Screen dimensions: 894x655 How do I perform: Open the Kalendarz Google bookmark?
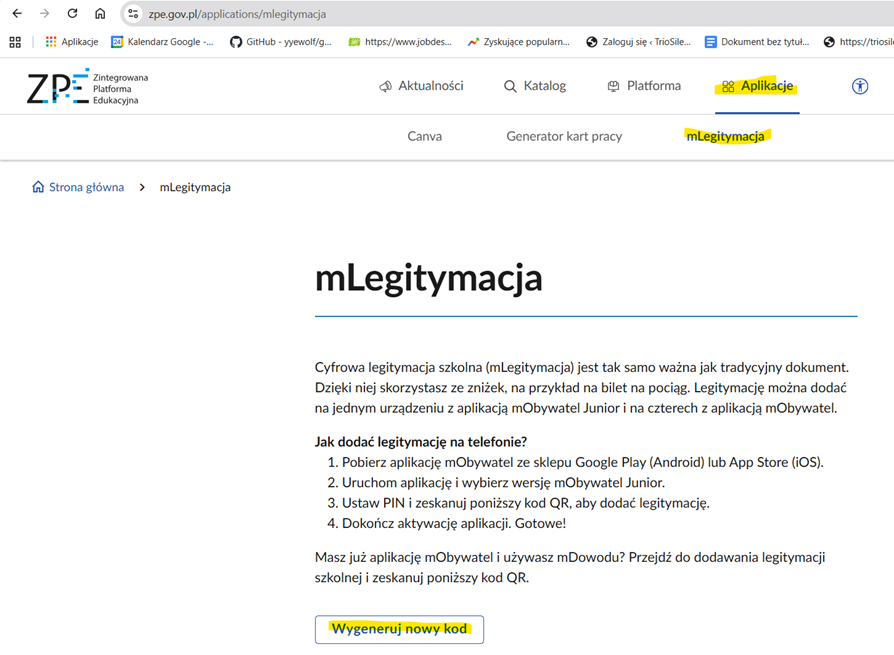click(x=162, y=42)
